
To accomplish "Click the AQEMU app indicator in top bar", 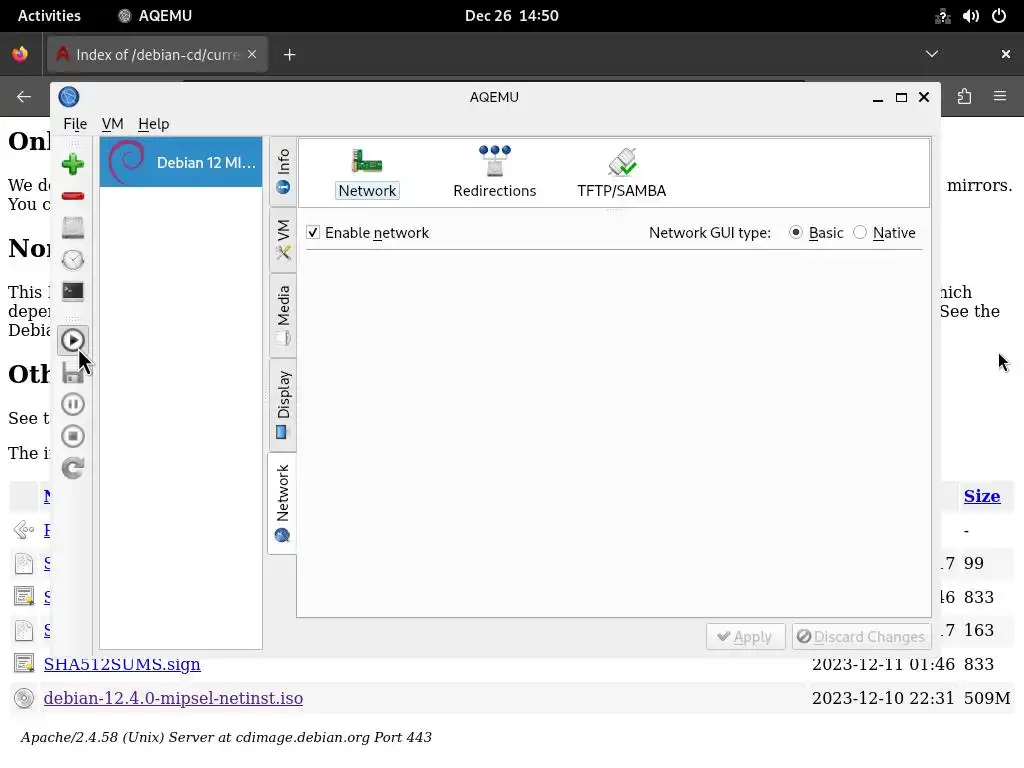I will [155, 16].
